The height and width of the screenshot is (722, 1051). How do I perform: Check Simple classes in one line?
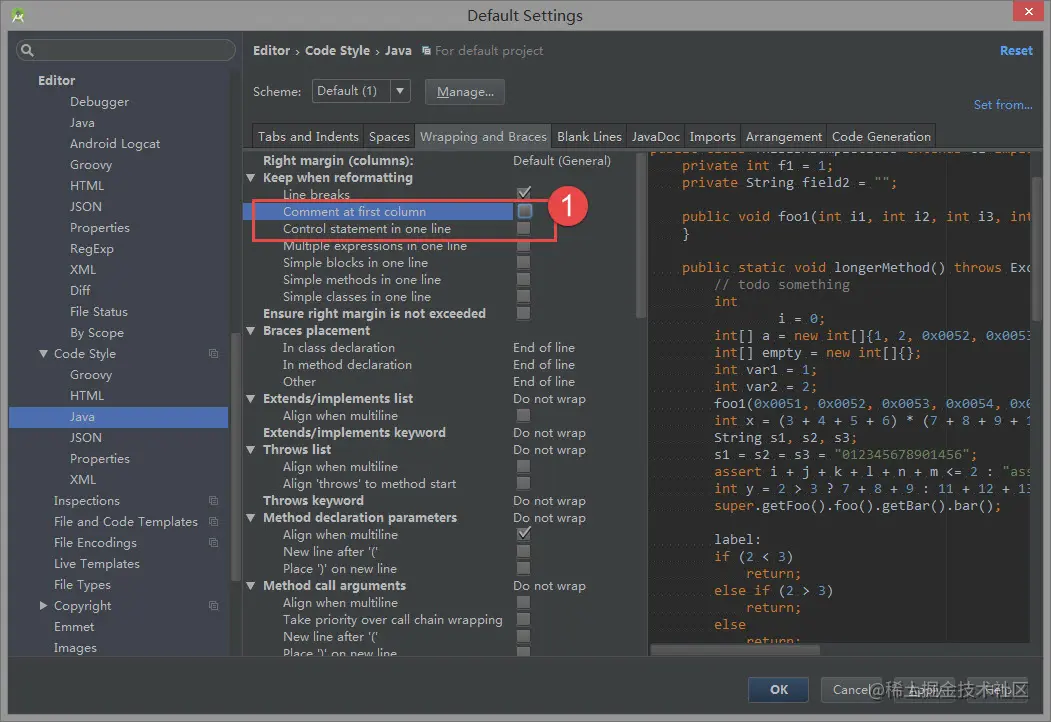pos(524,296)
